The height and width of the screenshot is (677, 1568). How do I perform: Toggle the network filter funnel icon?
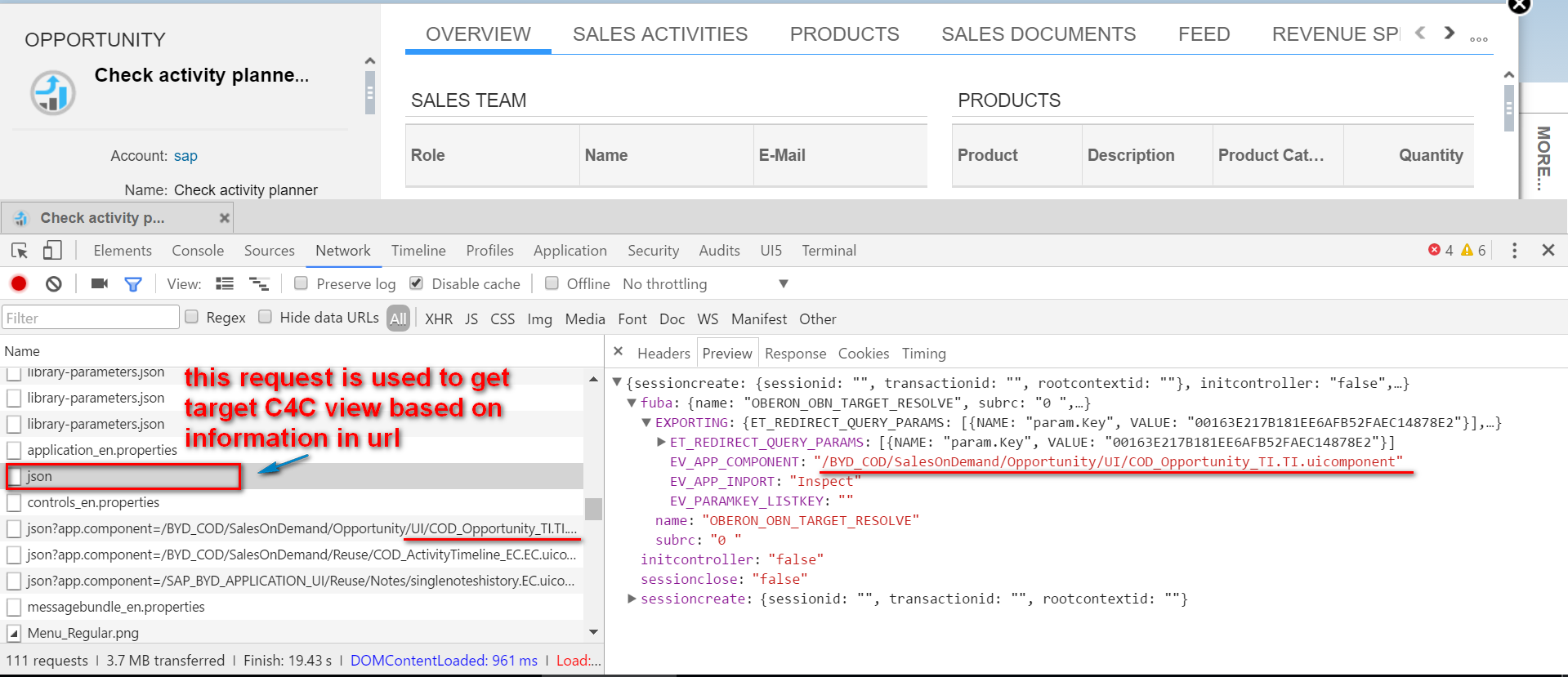(x=133, y=284)
